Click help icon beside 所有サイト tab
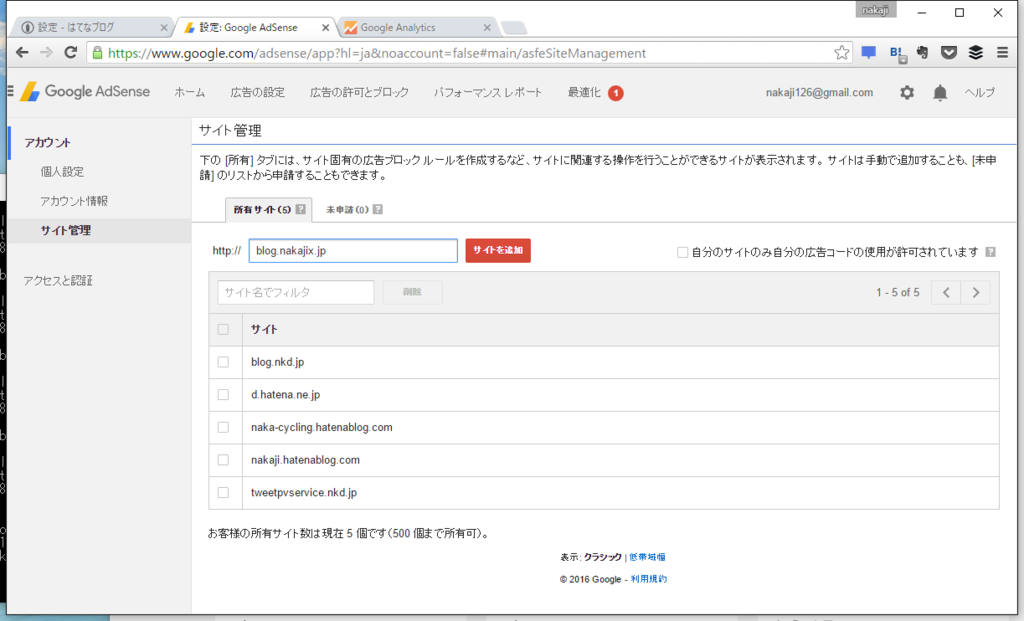The height and width of the screenshot is (621, 1024). coord(300,209)
